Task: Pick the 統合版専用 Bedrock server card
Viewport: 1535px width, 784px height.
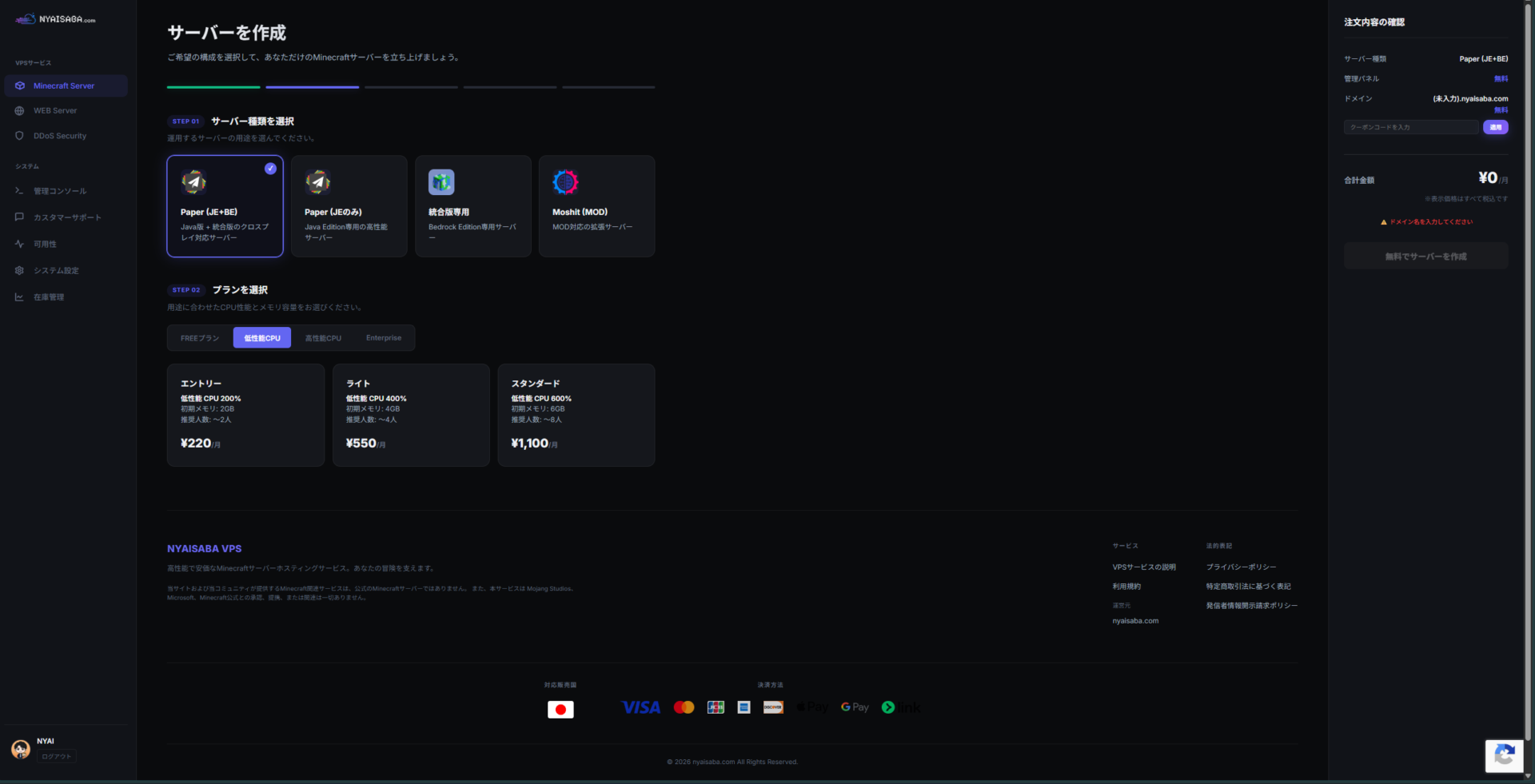Action: click(x=472, y=206)
